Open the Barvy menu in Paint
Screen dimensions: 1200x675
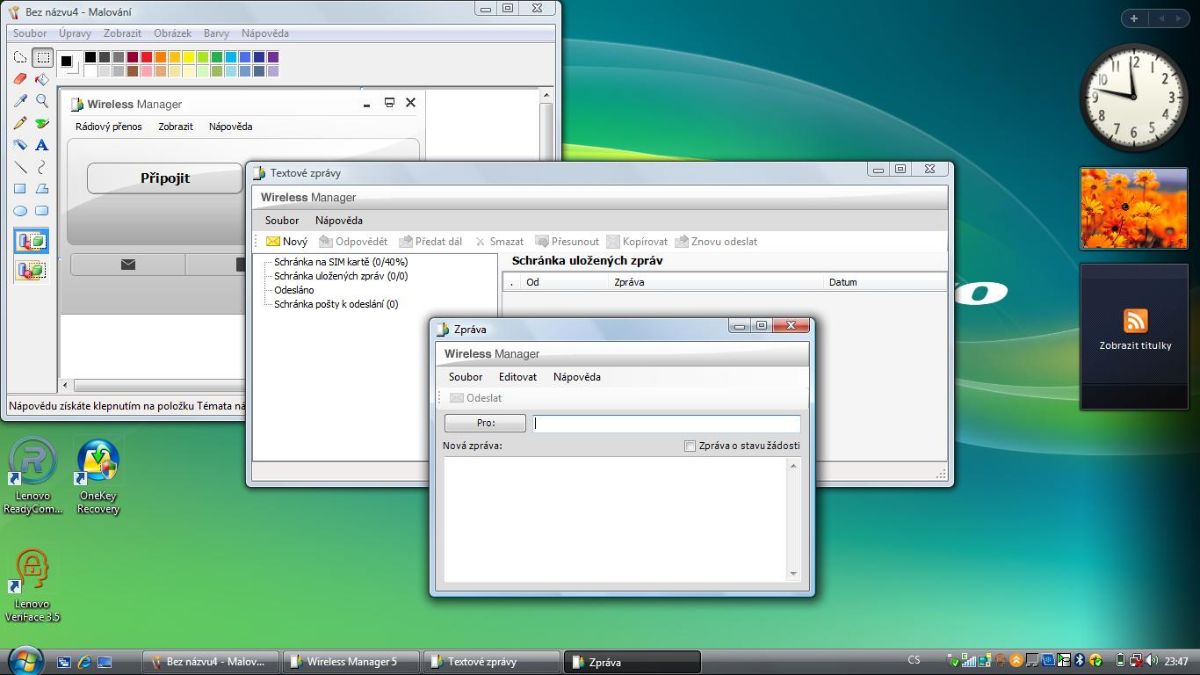(x=216, y=33)
